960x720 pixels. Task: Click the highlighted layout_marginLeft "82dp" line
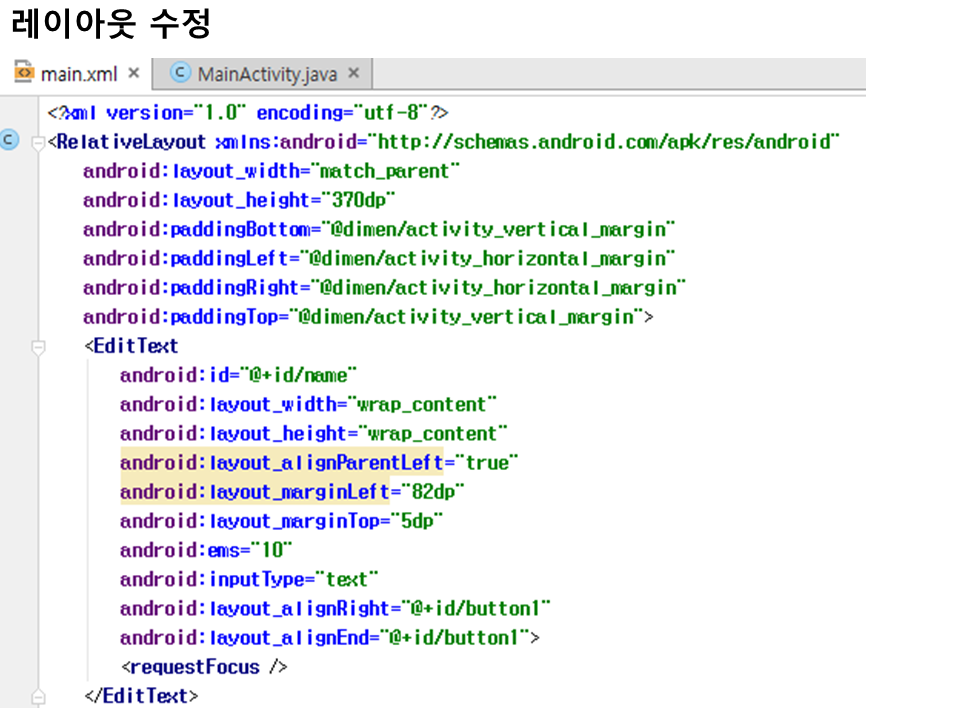292,492
